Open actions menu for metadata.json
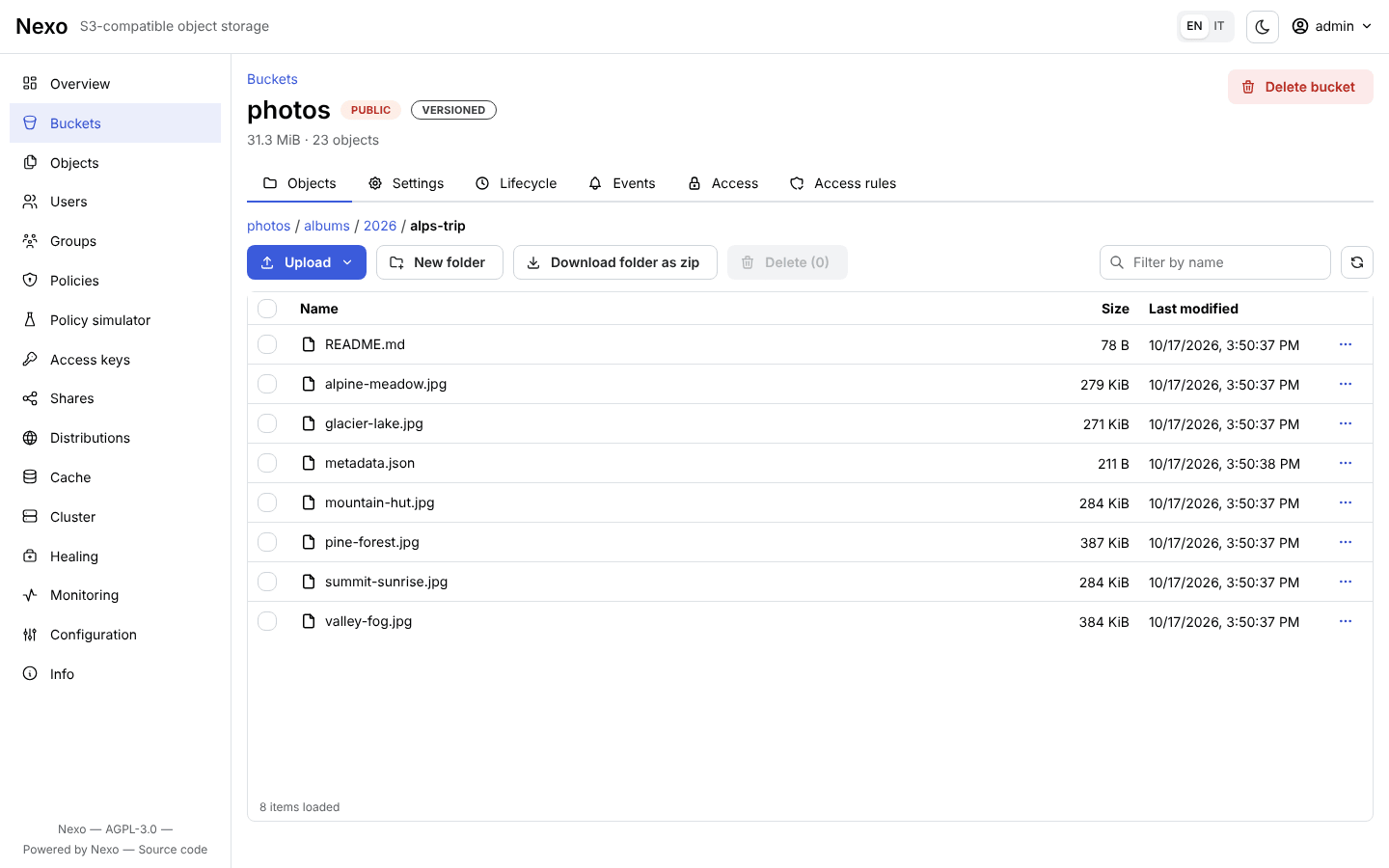Viewport: 1389px width, 868px height. [1346, 463]
